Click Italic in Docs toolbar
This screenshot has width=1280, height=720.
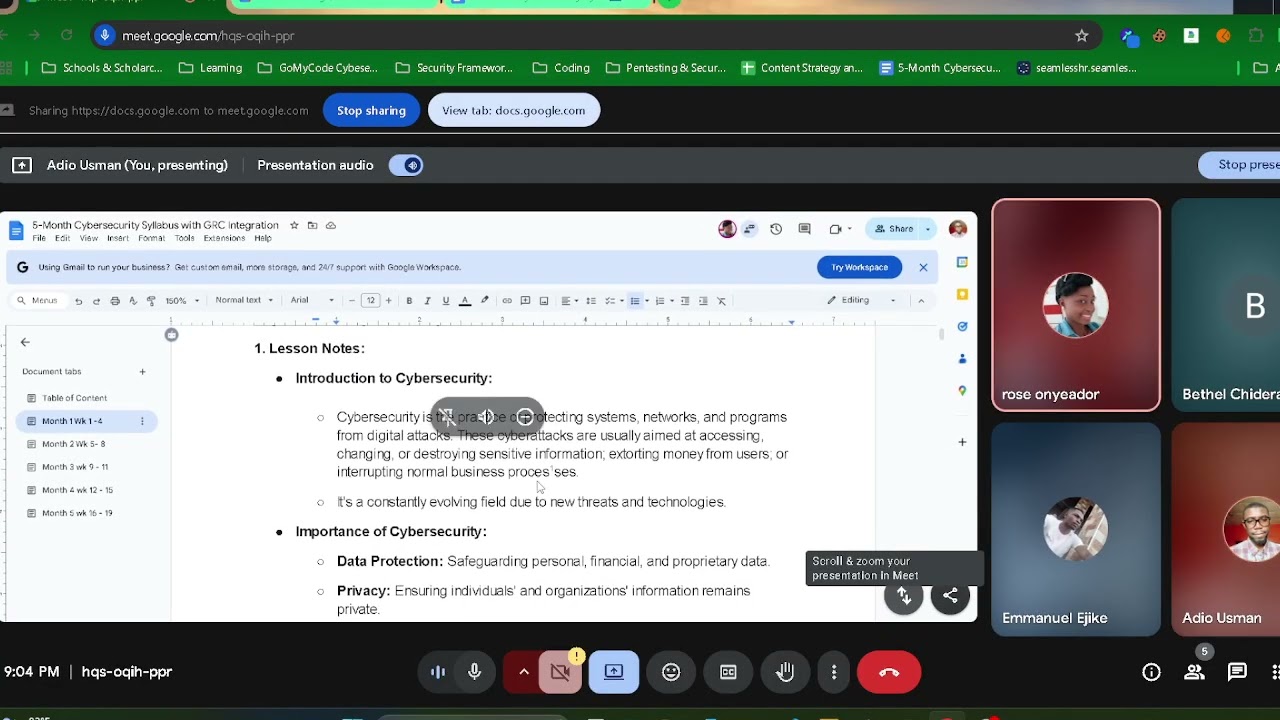pos(427,300)
